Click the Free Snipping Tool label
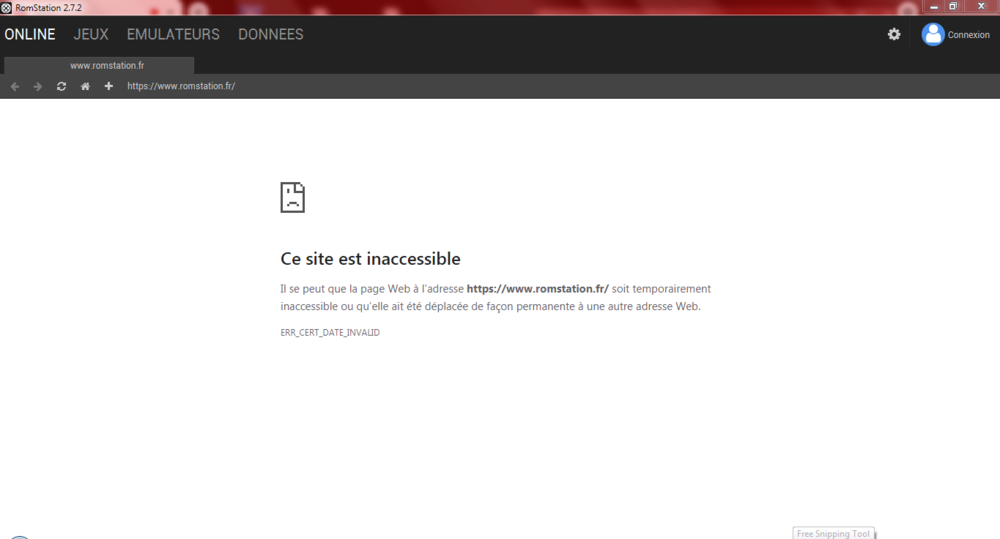This screenshot has height=539, width=1000. click(x=833, y=533)
